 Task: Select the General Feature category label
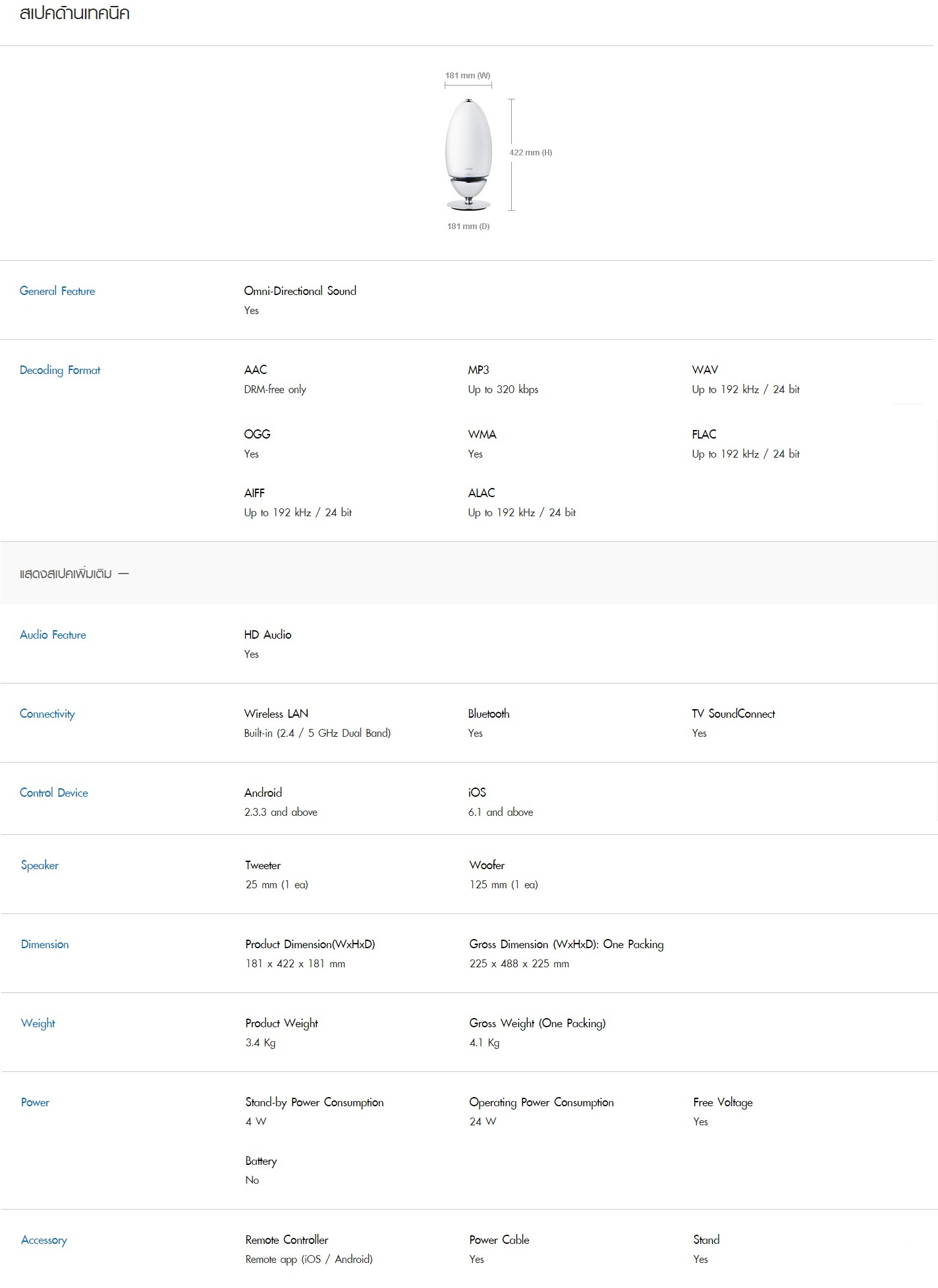[57, 291]
